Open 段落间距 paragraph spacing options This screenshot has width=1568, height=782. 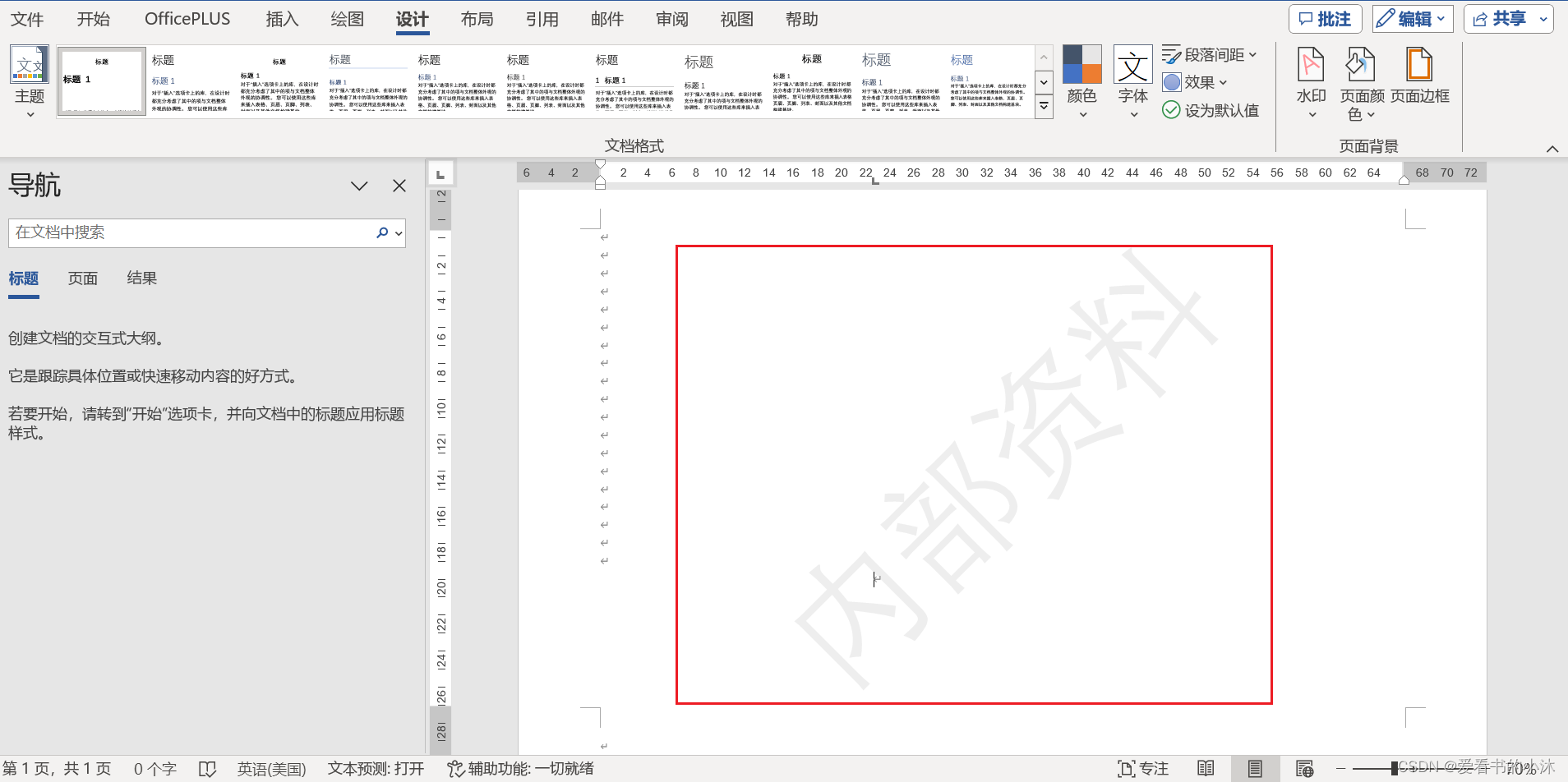[1210, 55]
